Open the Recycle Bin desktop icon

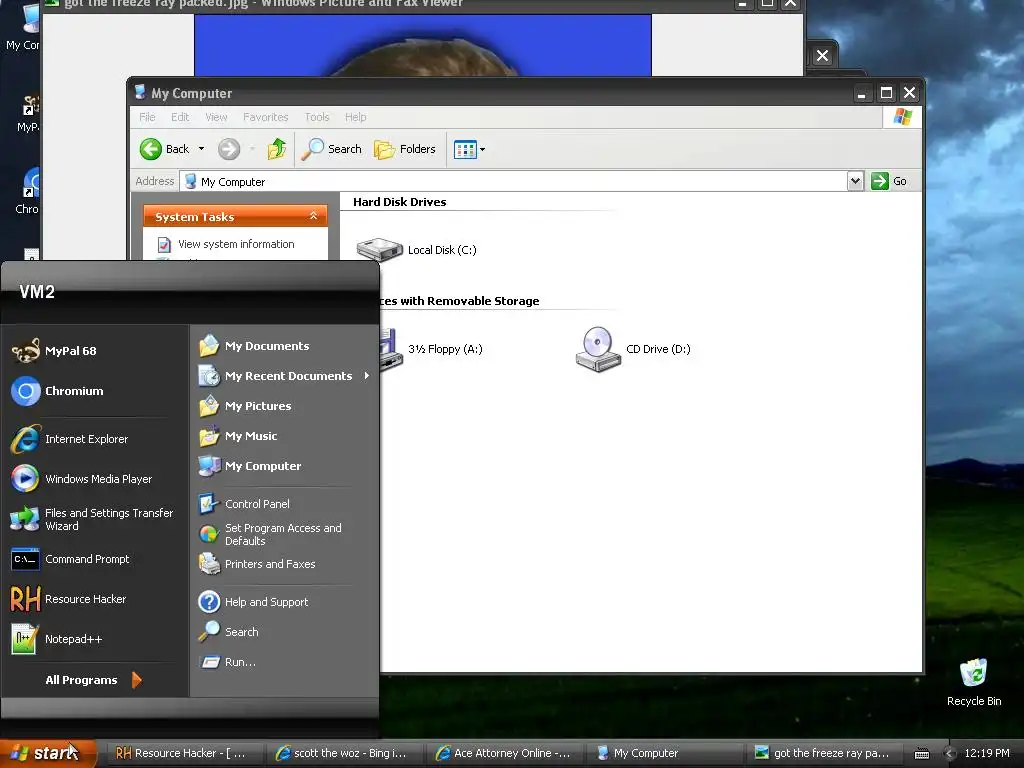pos(974,682)
